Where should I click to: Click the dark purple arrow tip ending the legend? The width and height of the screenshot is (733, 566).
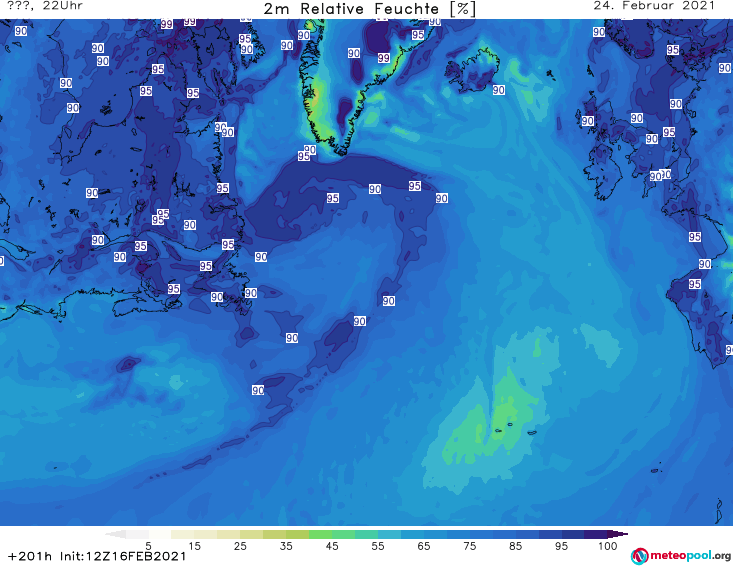pyautogui.click(x=618, y=534)
